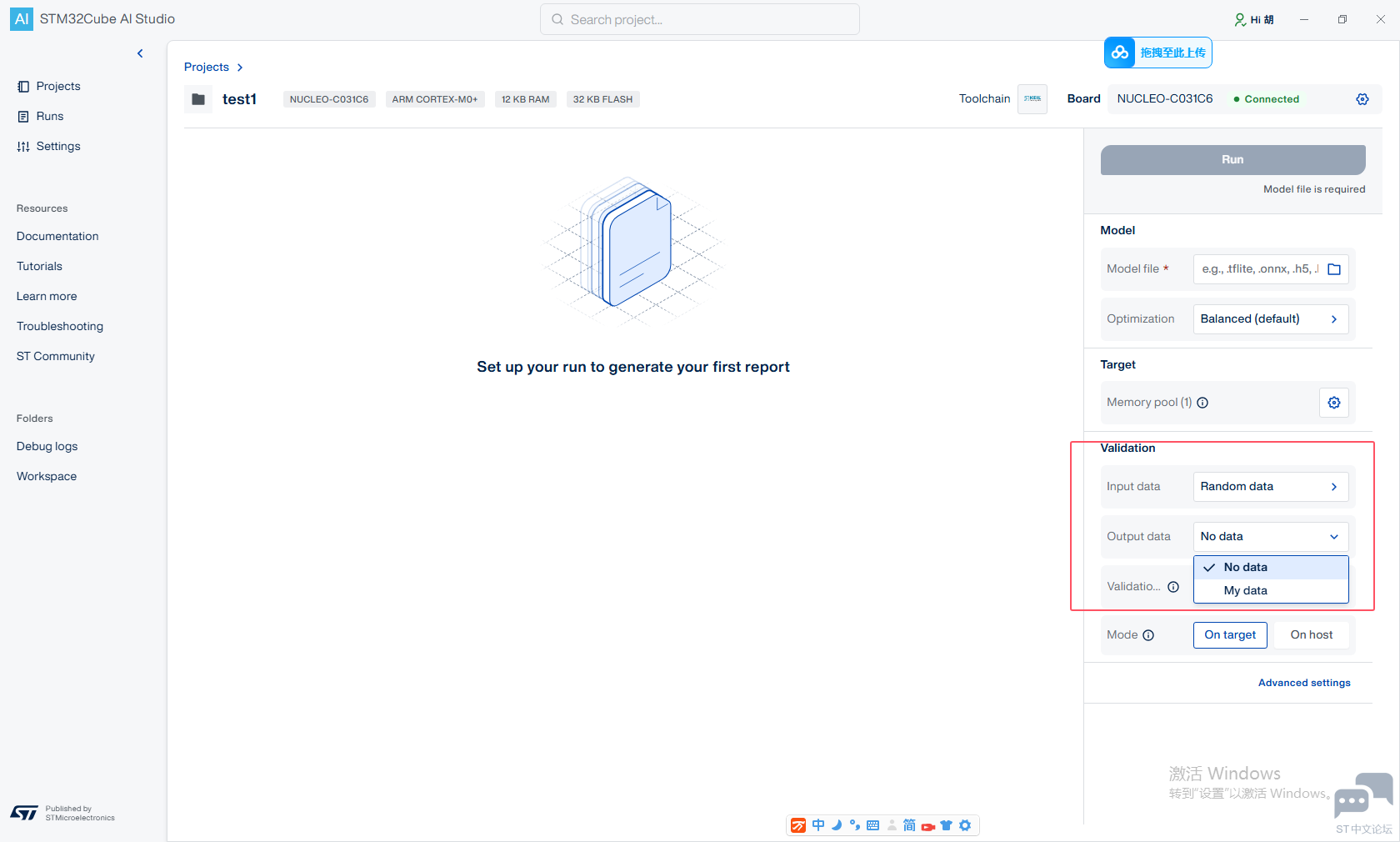Click the 12 KB RAM tag chip

click(526, 99)
